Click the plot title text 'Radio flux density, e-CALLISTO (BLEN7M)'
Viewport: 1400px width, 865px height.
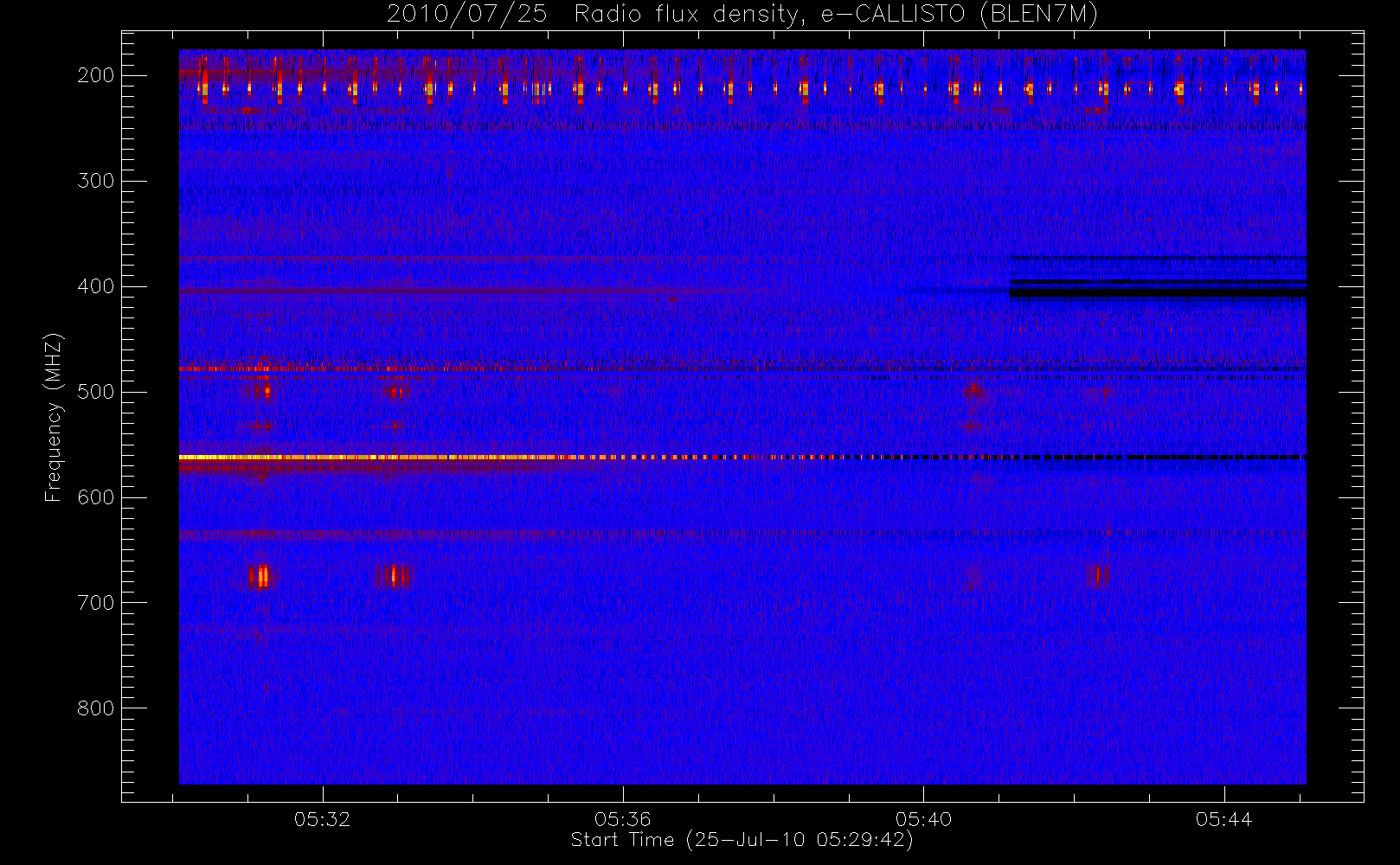coord(836,15)
